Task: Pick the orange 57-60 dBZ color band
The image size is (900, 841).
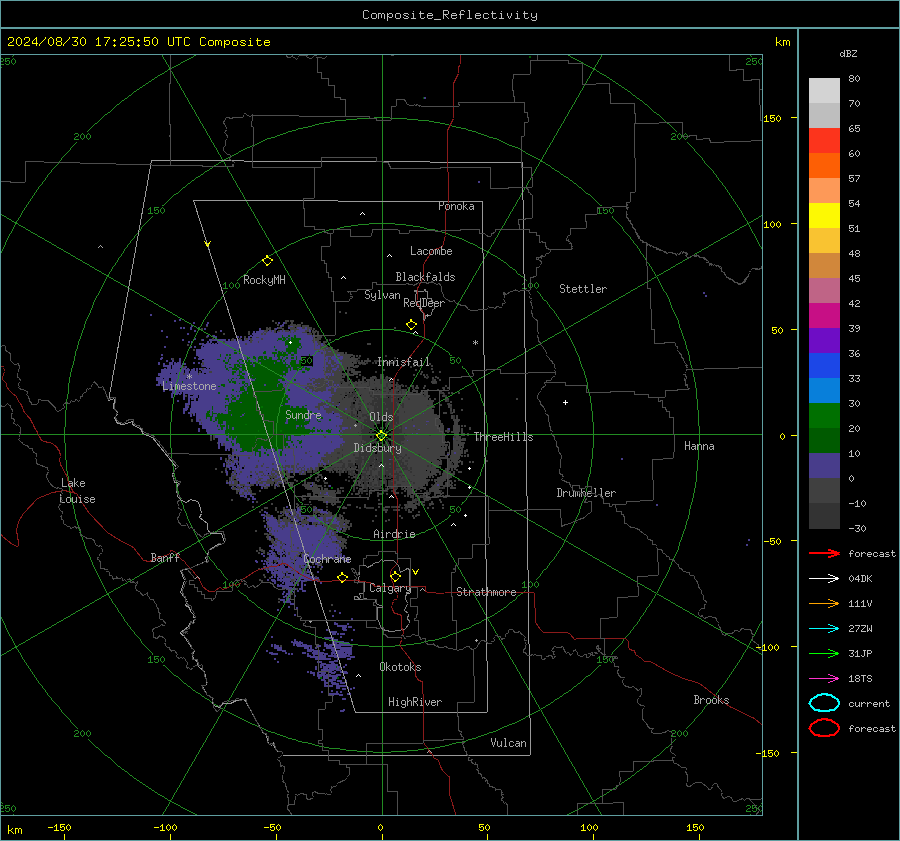Action: coord(824,166)
